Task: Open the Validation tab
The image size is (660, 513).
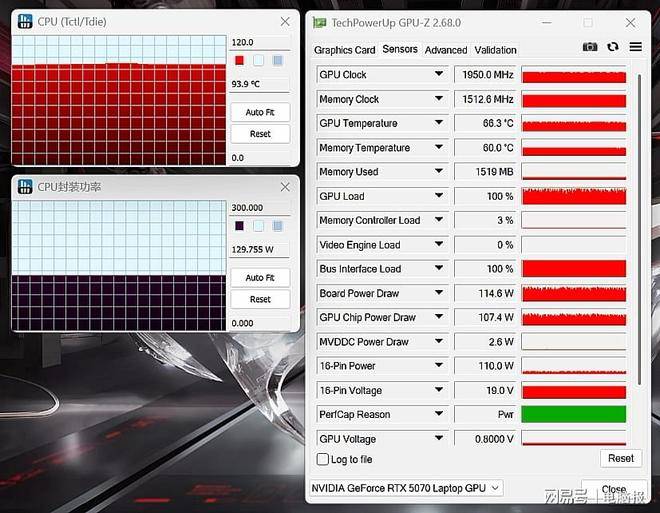Action: pyautogui.click(x=496, y=50)
